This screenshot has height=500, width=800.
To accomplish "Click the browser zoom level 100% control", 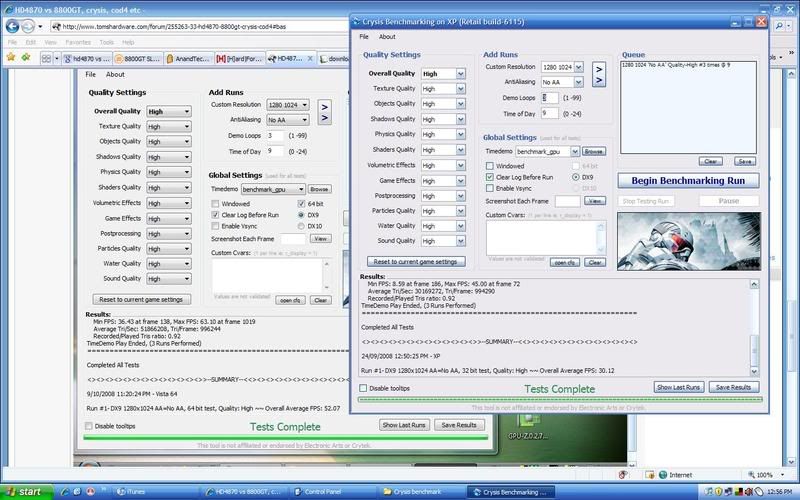I will click(764, 474).
